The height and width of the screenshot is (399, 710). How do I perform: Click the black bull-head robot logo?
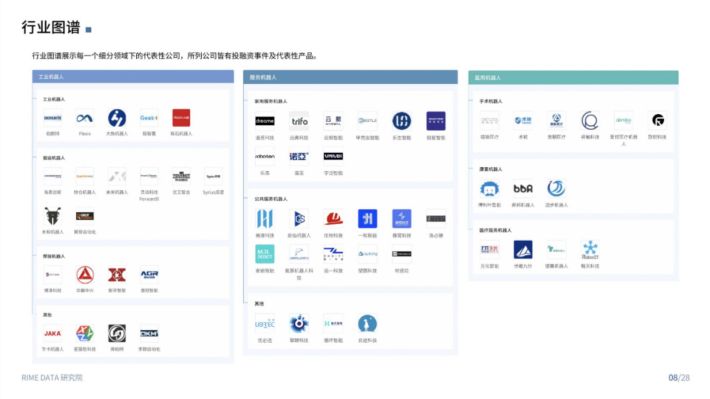coord(53,216)
